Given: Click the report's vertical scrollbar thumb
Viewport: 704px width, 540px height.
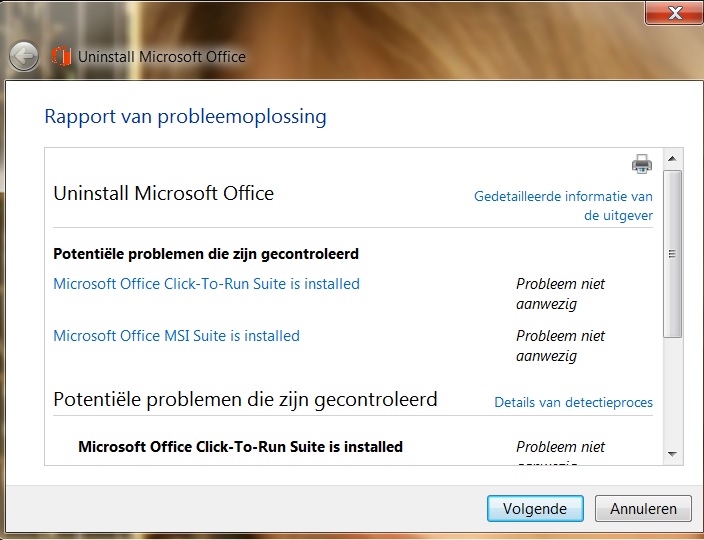Looking at the screenshot, I should pyautogui.click(x=673, y=252).
